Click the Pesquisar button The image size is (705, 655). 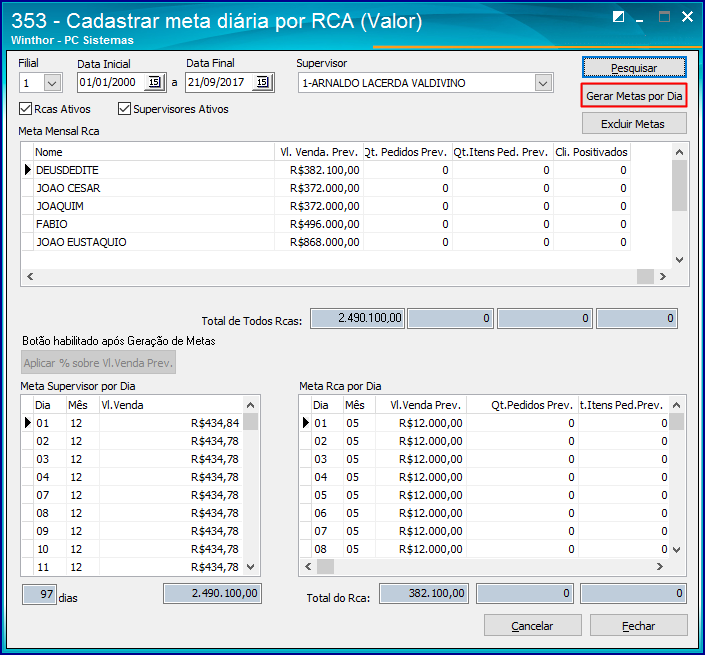click(634, 68)
